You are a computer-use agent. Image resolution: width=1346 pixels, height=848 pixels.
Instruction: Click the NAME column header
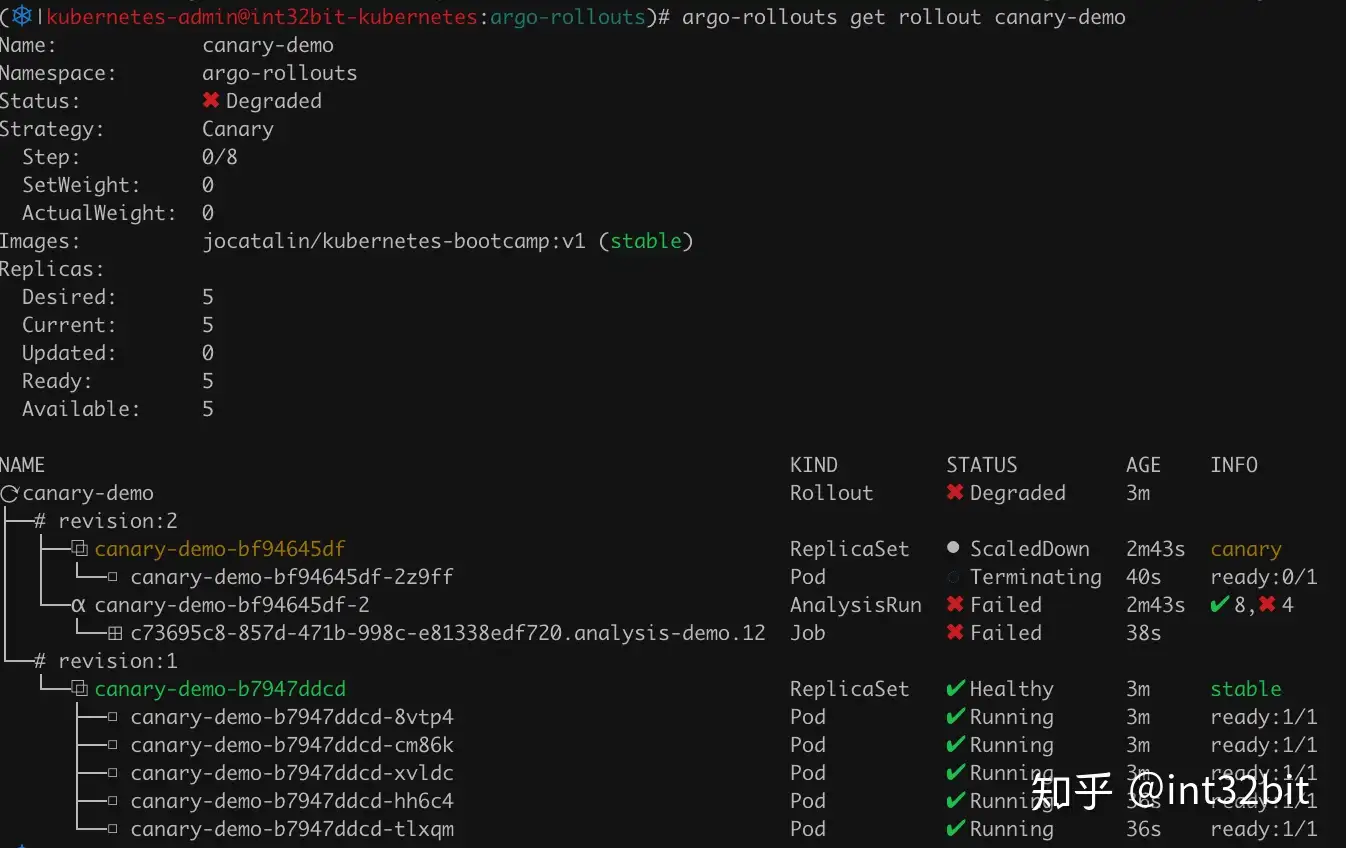22,465
